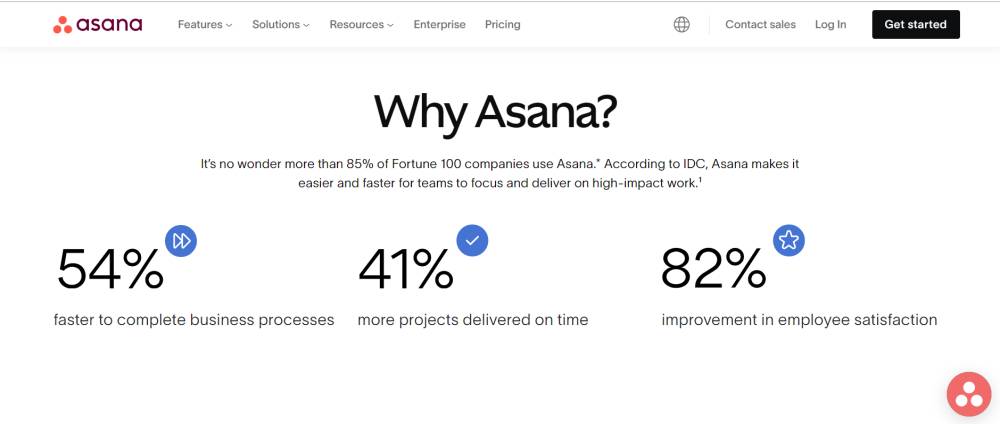Open the globe language selector
The image size is (1000, 424).
682,25
